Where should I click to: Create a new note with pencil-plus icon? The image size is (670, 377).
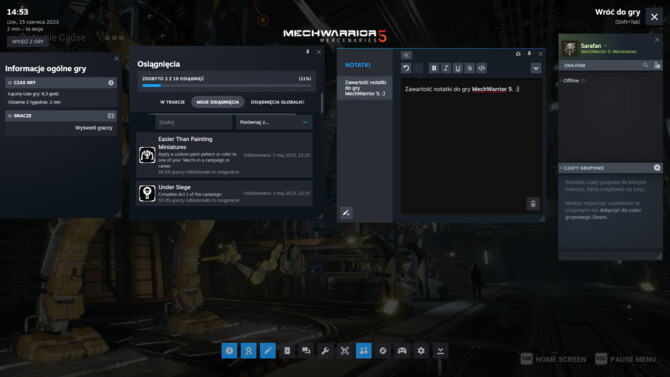click(346, 212)
